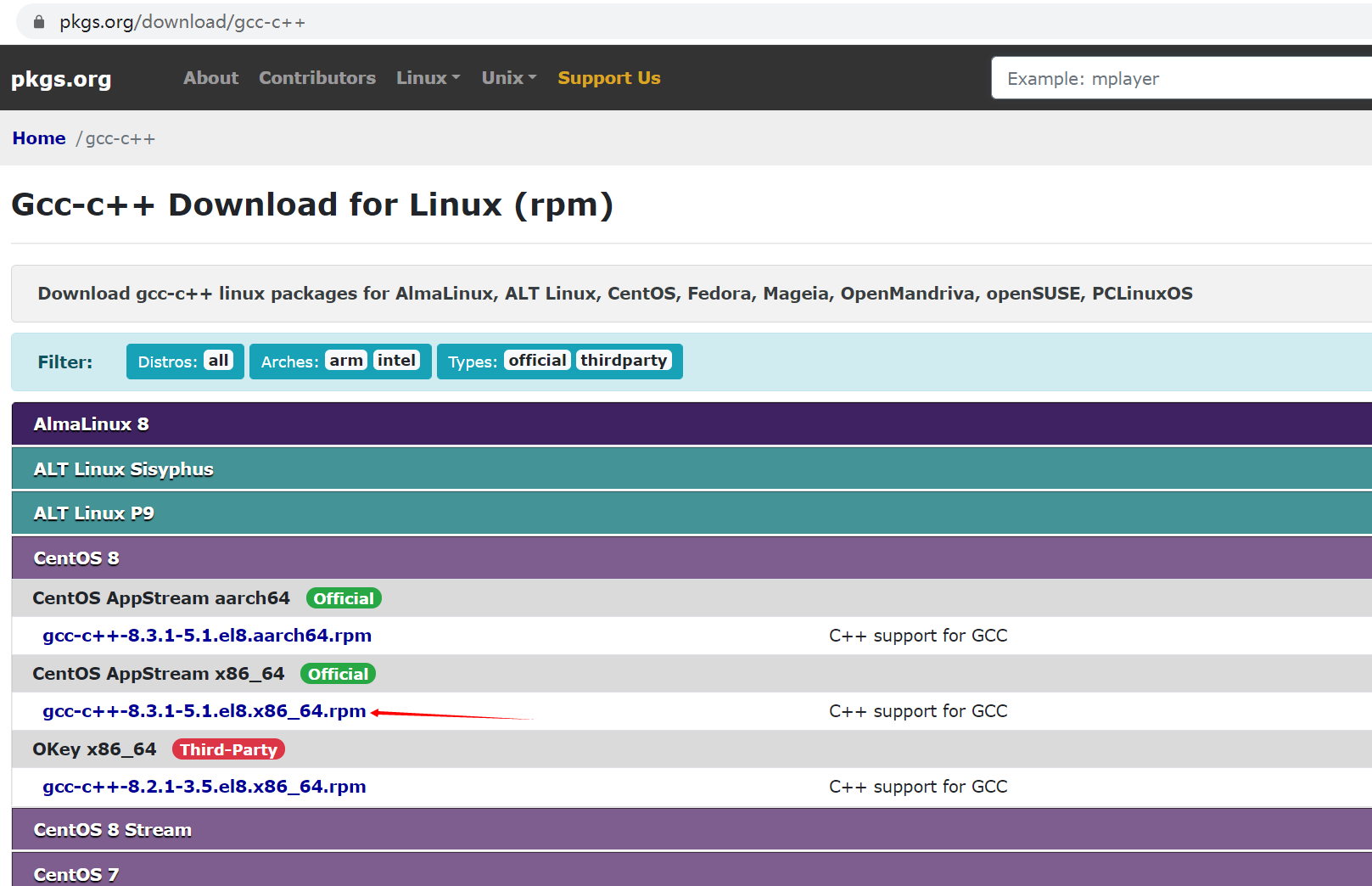Open the About page
Image resolution: width=1372 pixels, height=886 pixels.
point(210,78)
